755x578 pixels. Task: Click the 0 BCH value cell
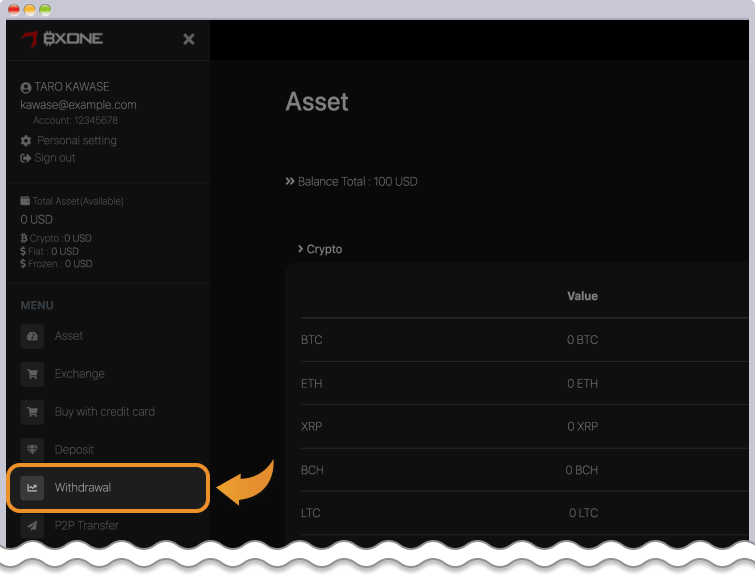click(582, 470)
